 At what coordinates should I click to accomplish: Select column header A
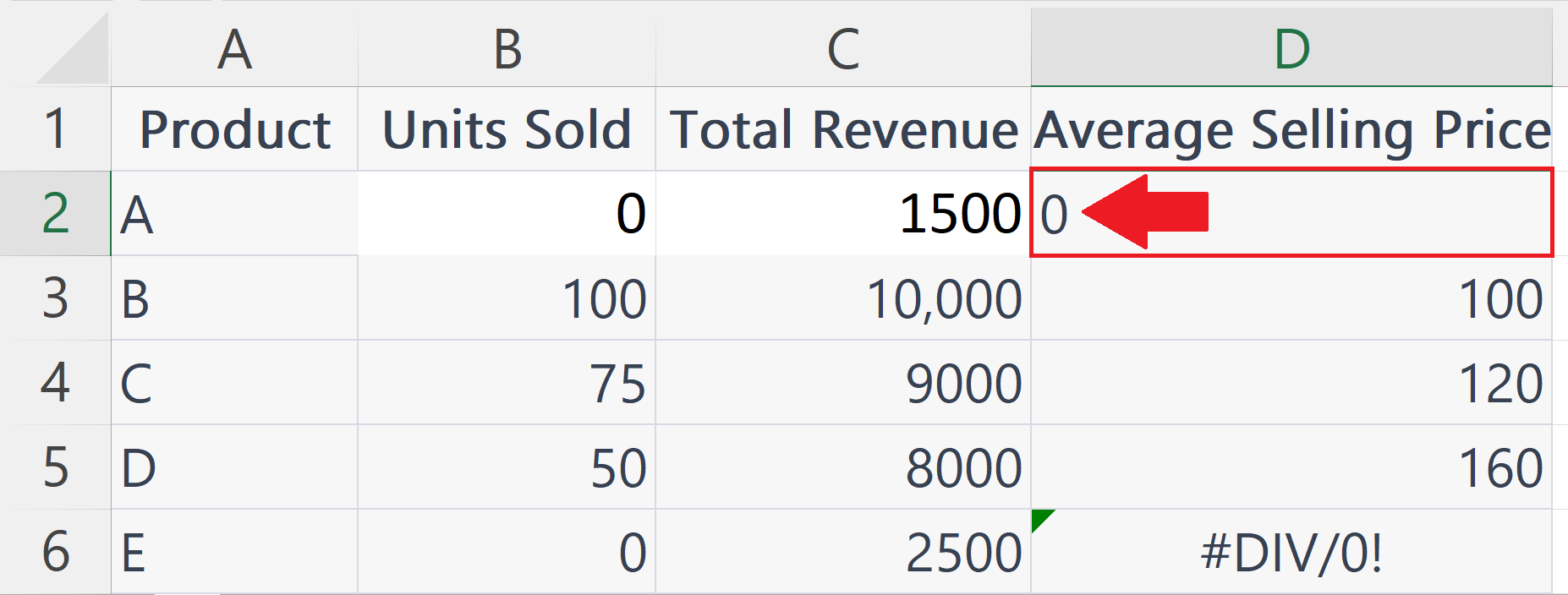[233, 46]
